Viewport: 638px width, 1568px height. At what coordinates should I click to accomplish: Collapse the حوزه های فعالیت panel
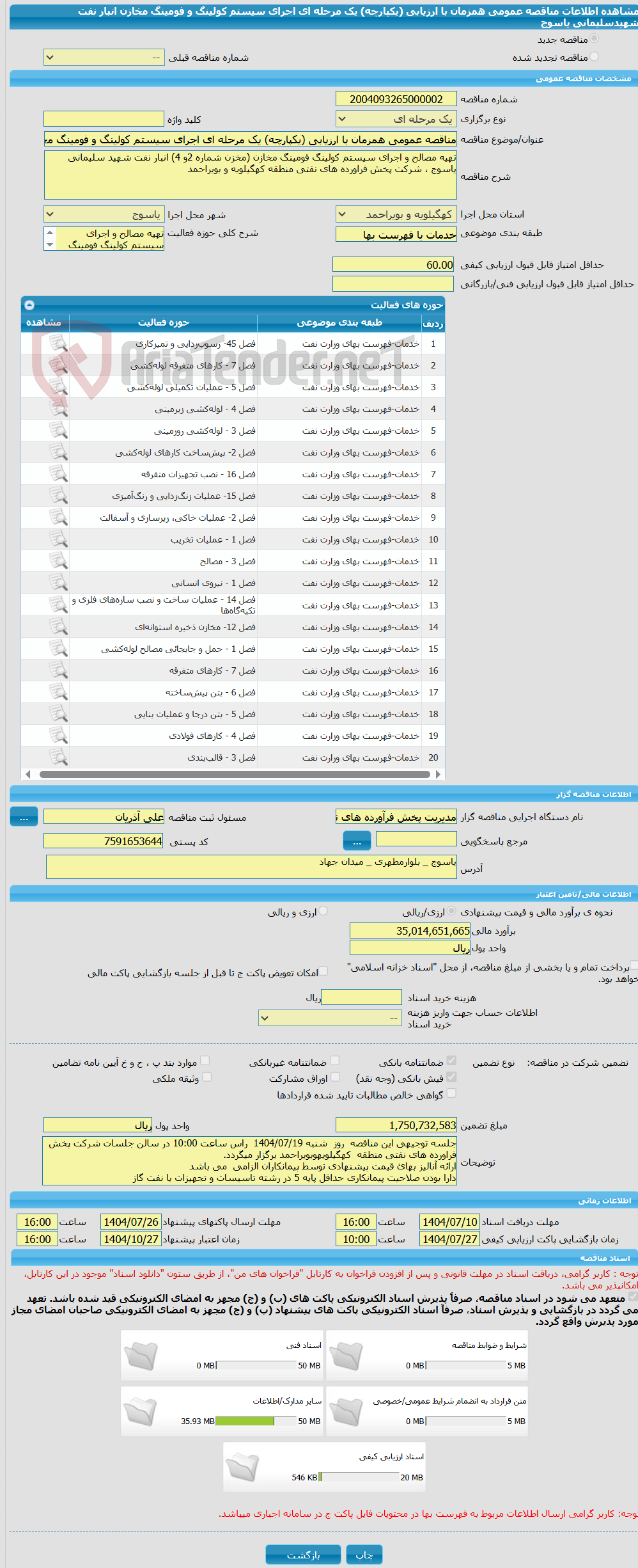click(x=29, y=305)
